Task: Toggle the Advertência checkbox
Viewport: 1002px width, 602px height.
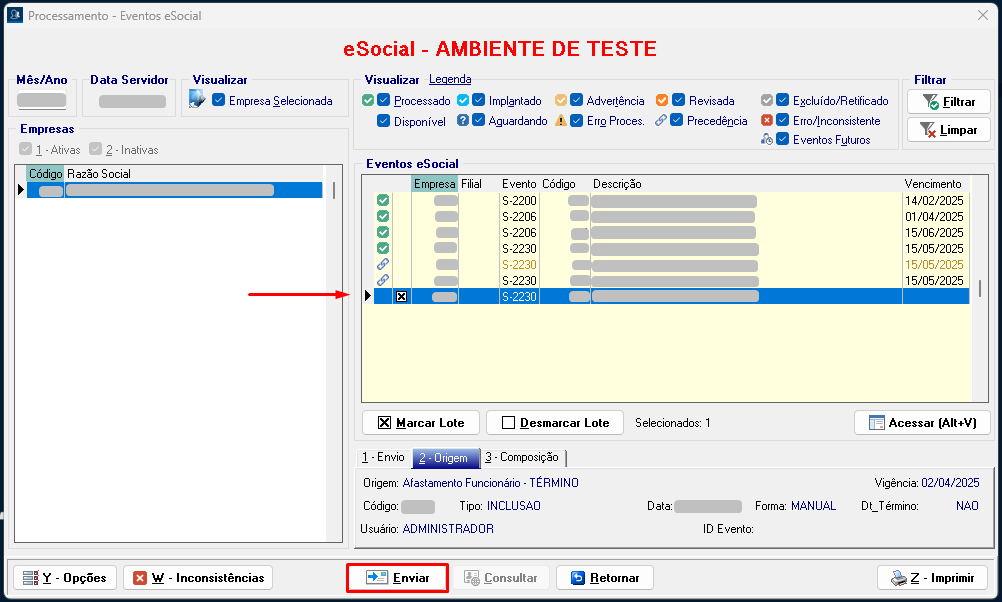Action: tap(576, 101)
